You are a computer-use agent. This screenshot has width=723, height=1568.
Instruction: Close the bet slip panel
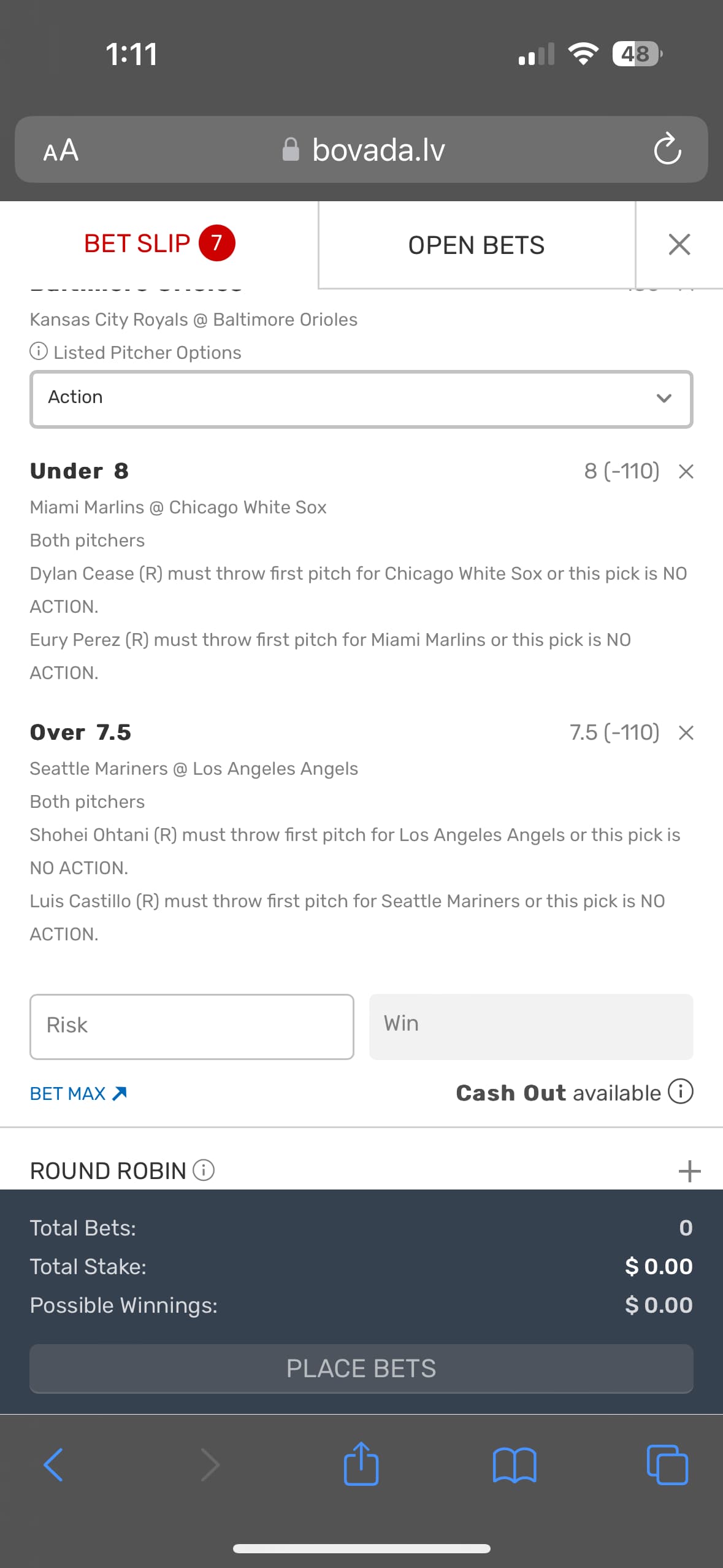pyautogui.click(x=679, y=244)
